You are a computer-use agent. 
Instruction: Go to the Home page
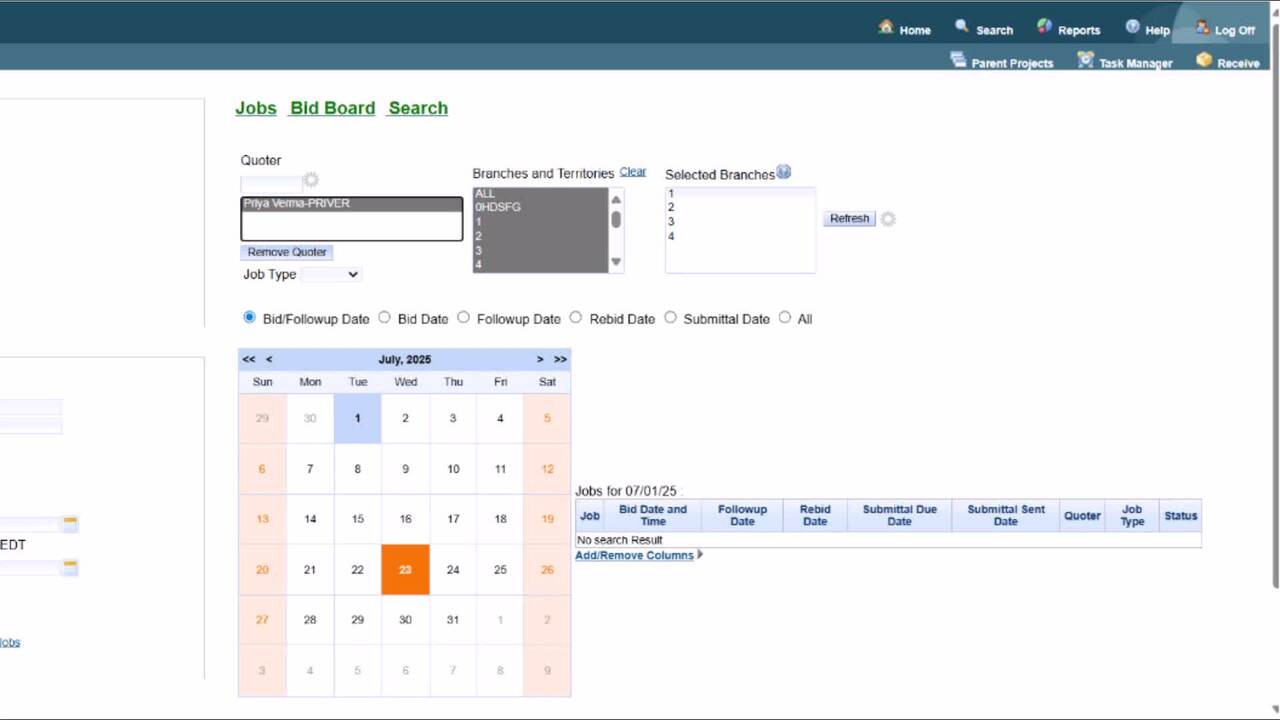tap(904, 29)
